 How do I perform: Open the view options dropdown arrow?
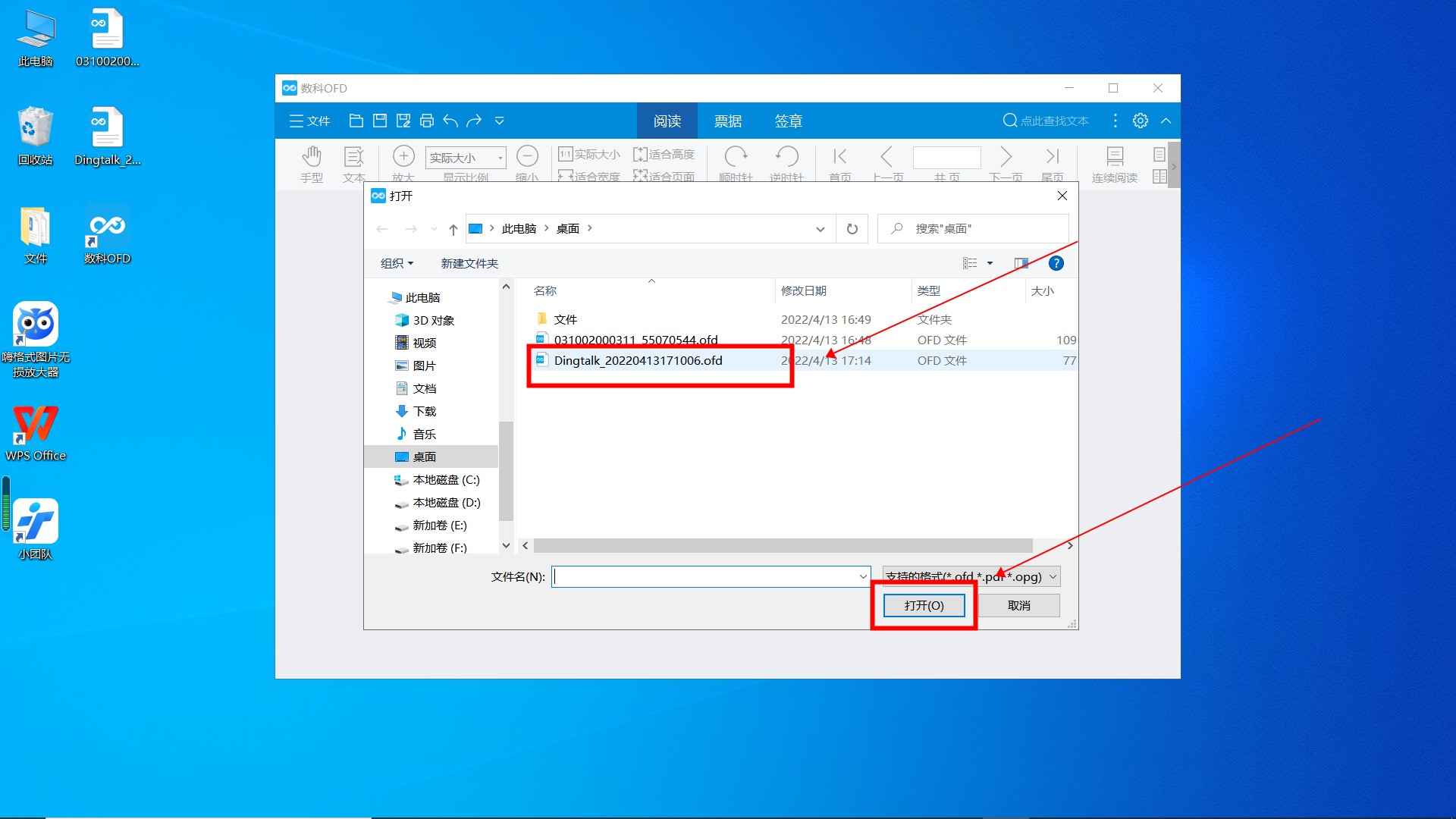click(990, 263)
